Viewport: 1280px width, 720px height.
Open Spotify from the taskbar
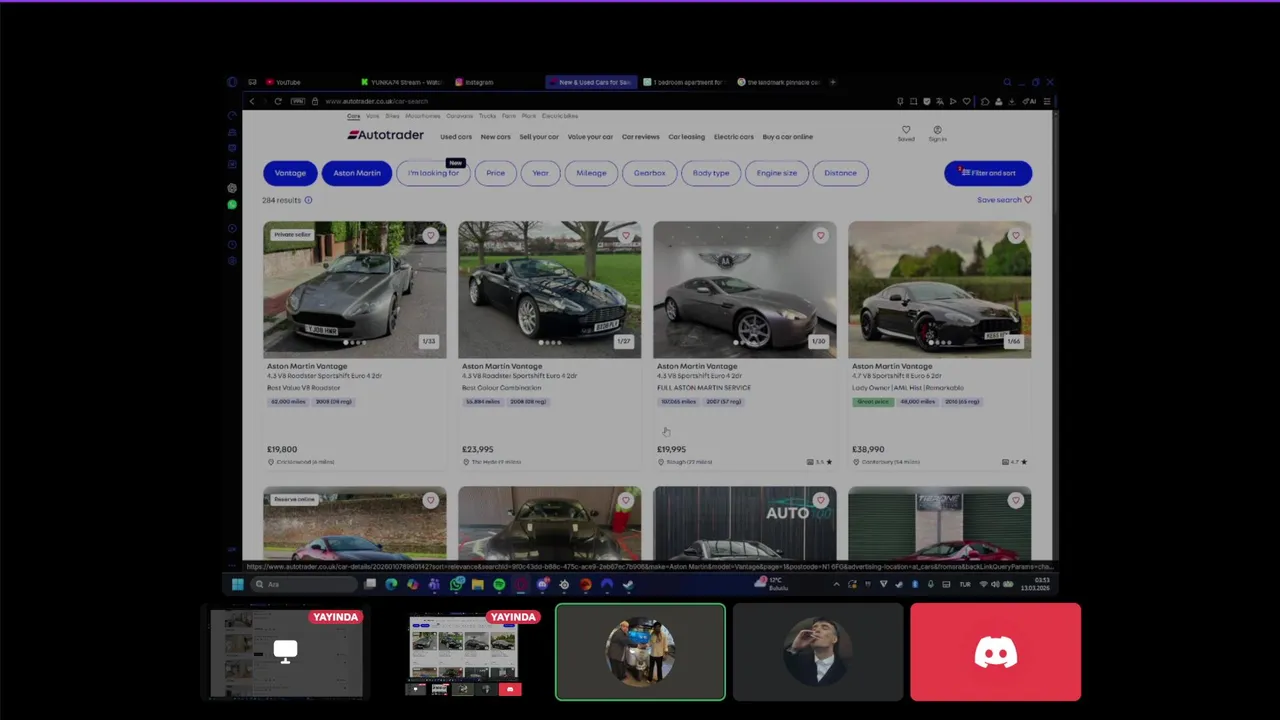tap(499, 584)
